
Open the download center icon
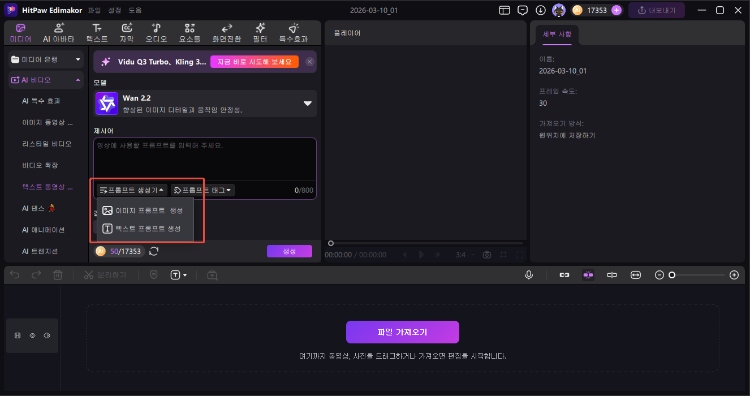pyautogui.click(x=540, y=10)
